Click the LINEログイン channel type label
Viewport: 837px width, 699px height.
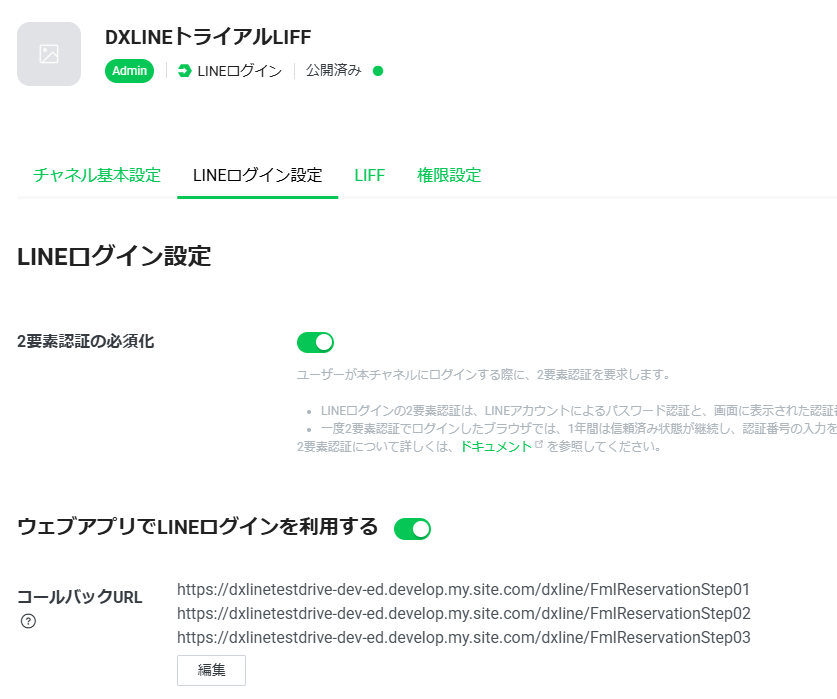pyautogui.click(x=237, y=71)
